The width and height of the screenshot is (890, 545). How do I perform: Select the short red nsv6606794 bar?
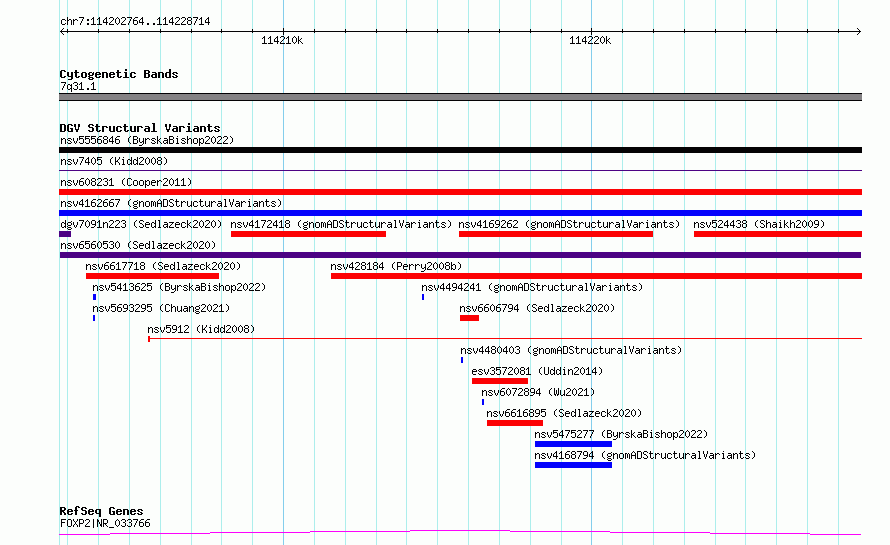coord(469,318)
